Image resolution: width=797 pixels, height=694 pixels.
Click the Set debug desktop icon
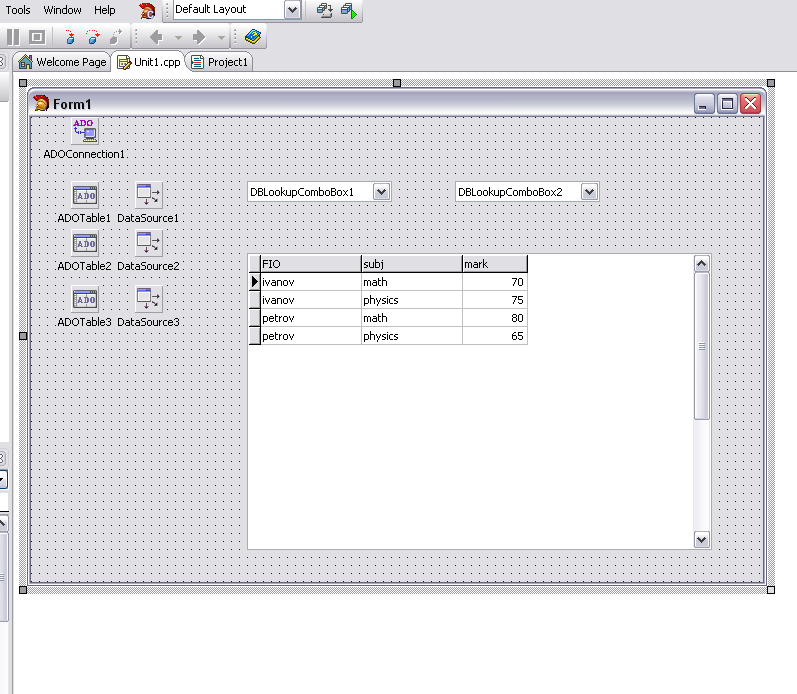347,10
